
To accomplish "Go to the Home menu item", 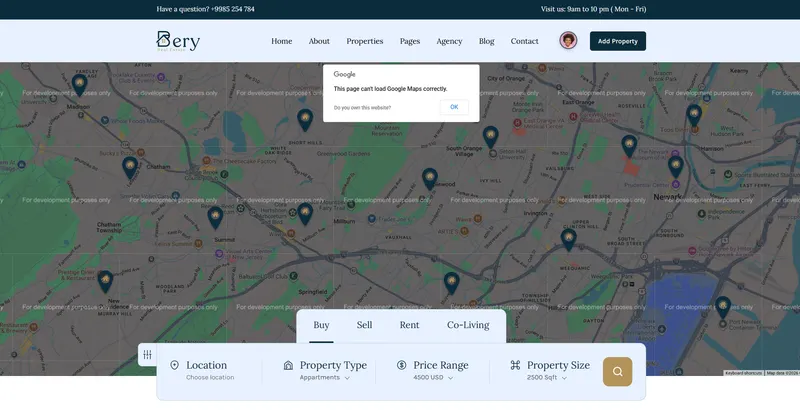I will point(282,41).
